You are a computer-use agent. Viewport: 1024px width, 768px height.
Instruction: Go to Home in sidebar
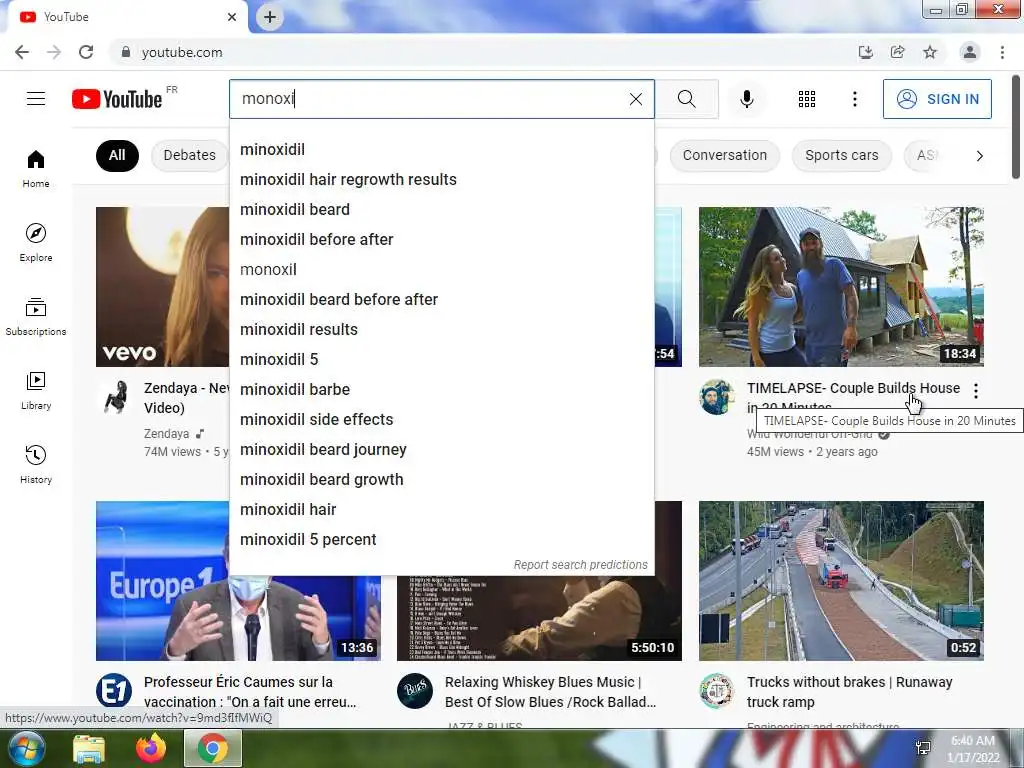tap(36, 168)
